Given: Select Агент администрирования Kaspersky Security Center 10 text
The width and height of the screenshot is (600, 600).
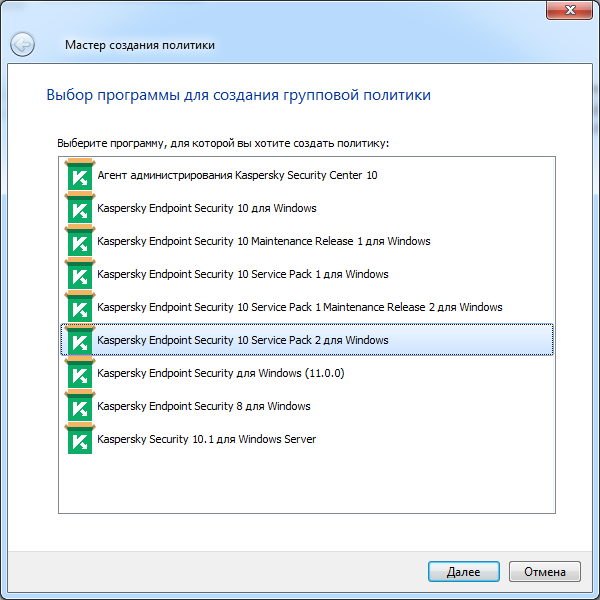Looking at the screenshot, I should pos(237,175).
